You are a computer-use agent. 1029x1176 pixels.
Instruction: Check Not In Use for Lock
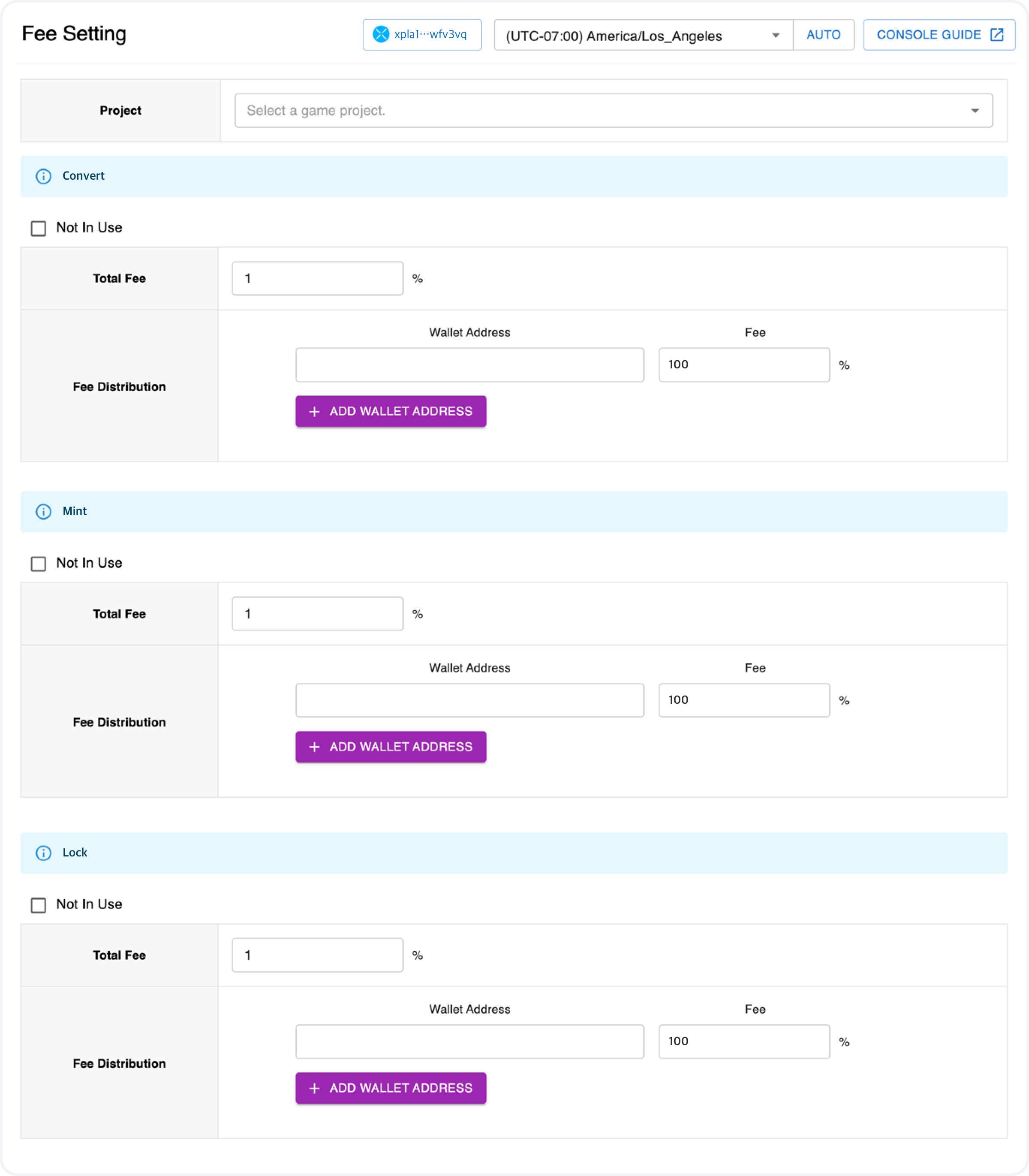(x=39, y=905)
